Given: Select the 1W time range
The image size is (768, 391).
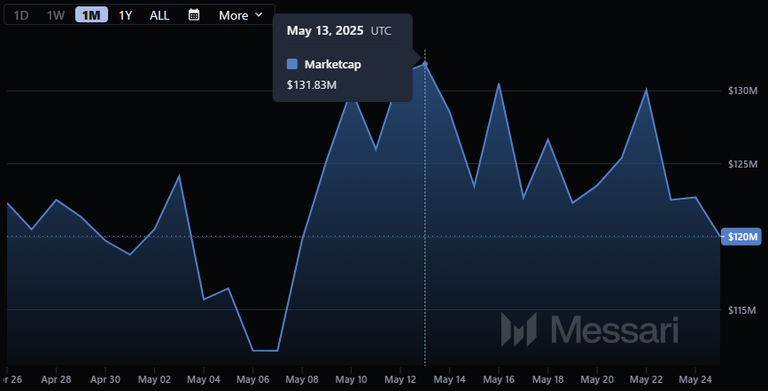Looking at the screenshot, I should coord(55,15).
